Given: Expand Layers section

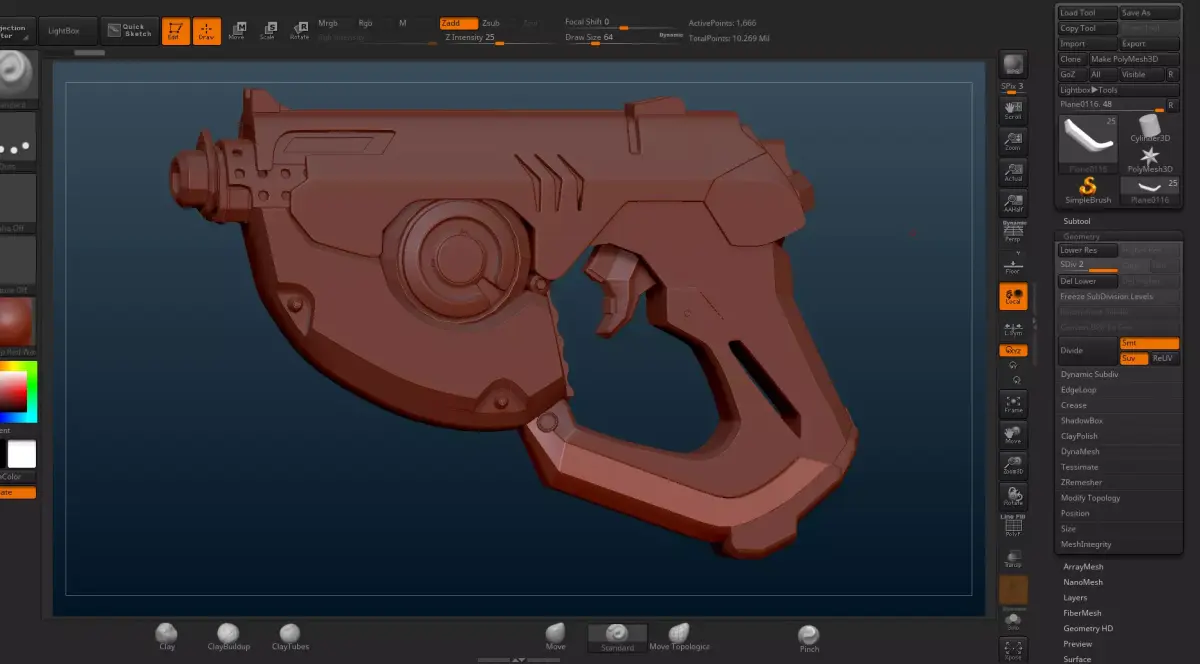Looking at the screenshot, I should coord(1075,598).
